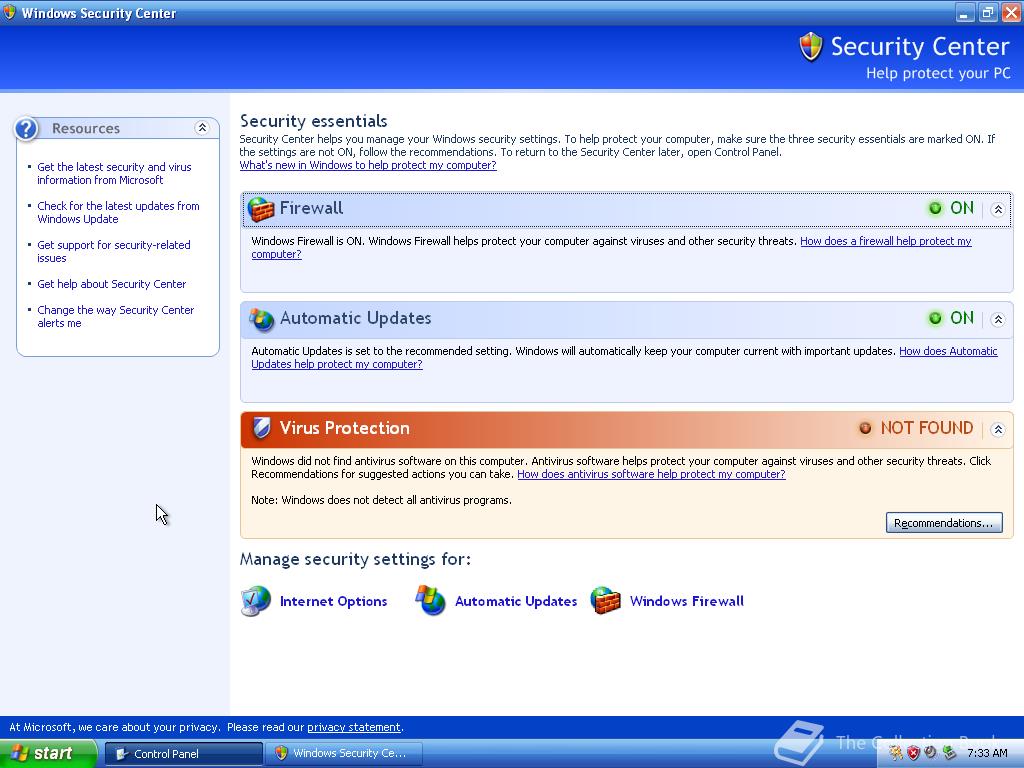The width and height of the screenshot is (1024, 768).
Task: Click the Security Center shield logo in banner
Action: point(810,47)
